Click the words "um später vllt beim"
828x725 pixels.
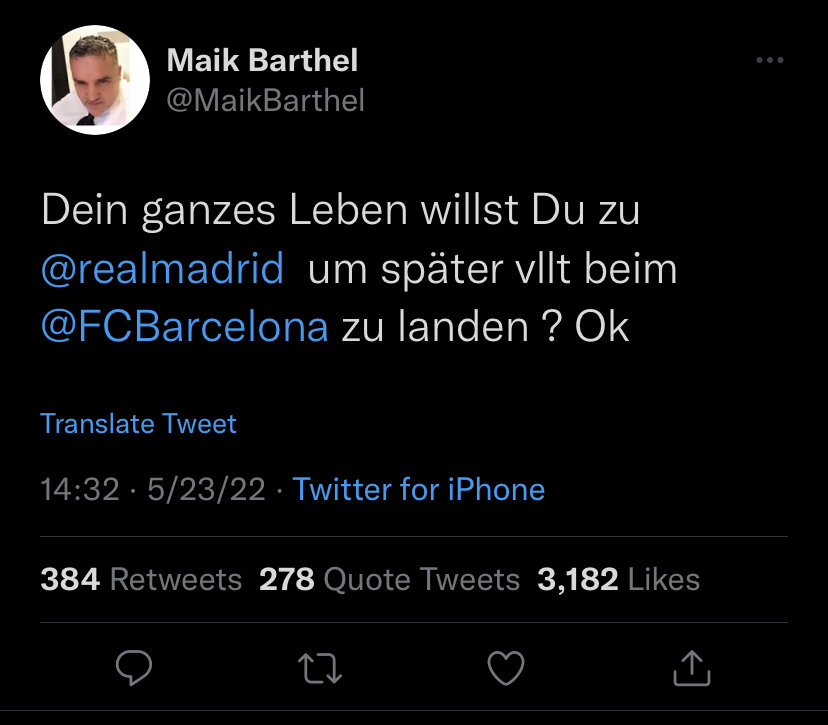pos(492,270)
